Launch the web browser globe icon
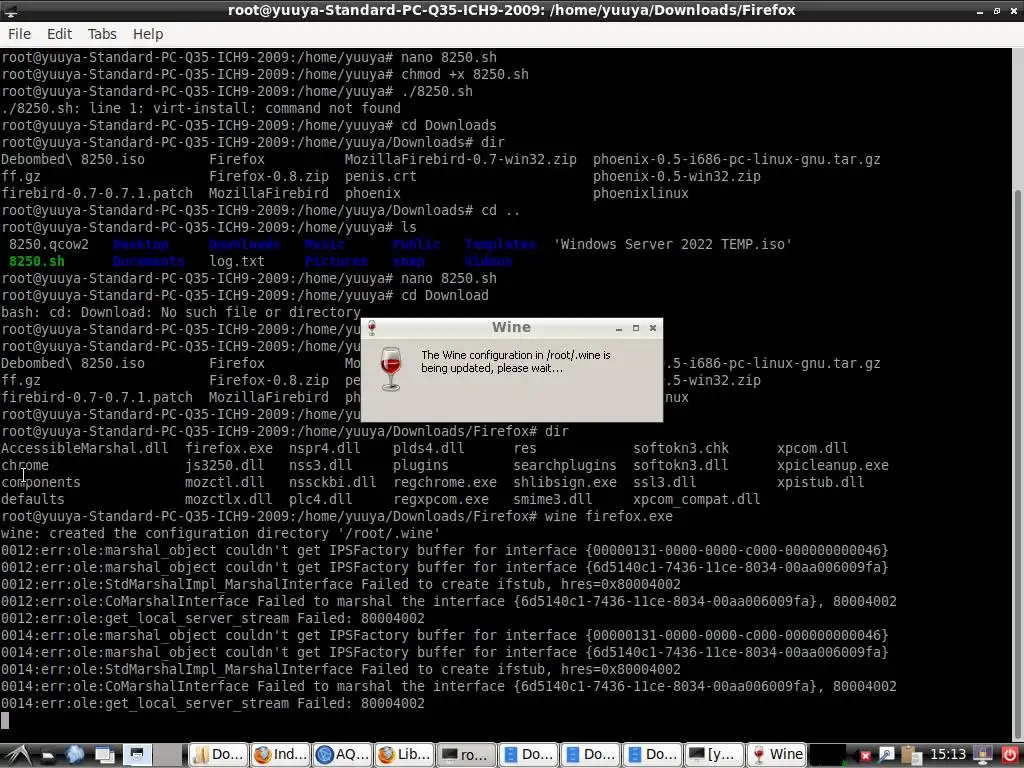Screen dimensions: 1024x768 click(75, 755)
